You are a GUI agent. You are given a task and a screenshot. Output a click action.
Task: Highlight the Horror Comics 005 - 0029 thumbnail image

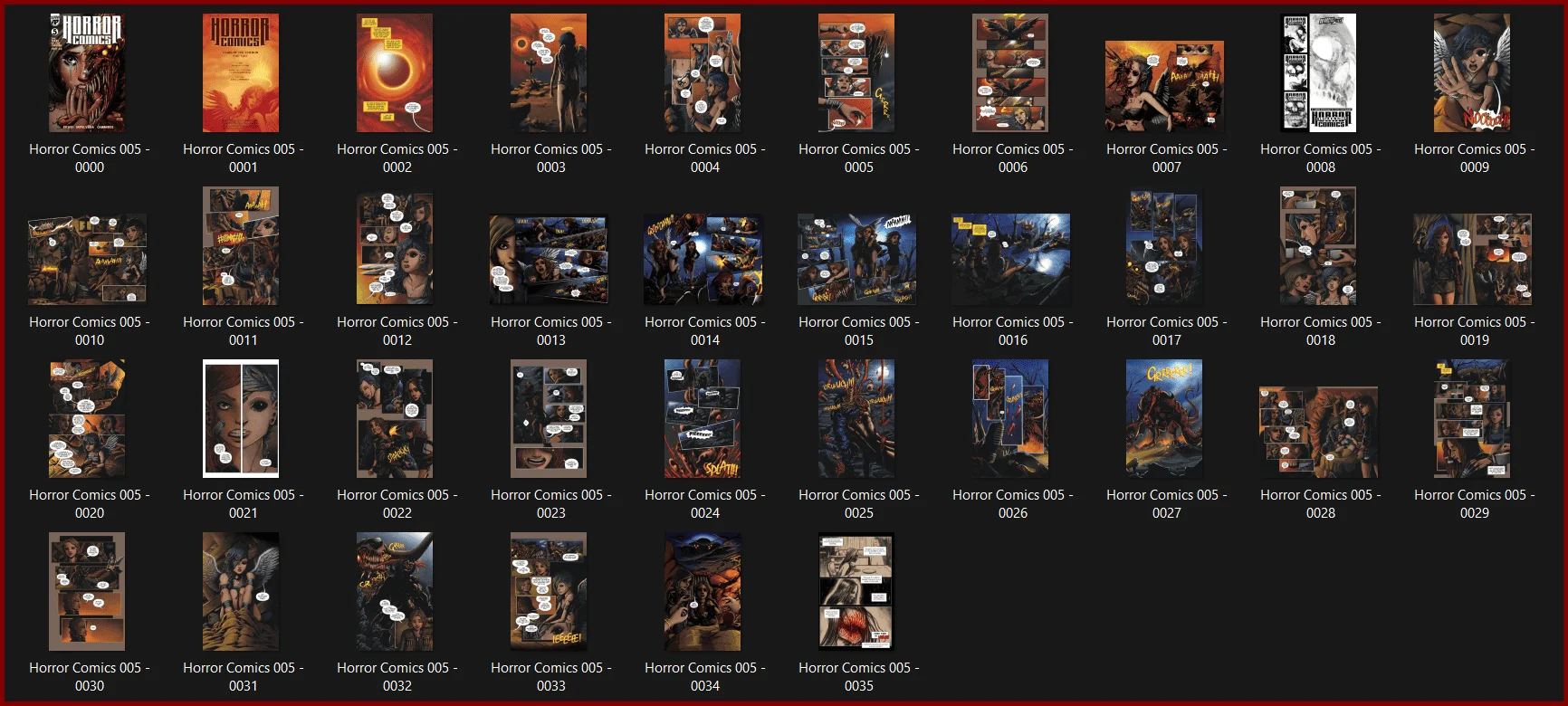click(x=1472, y=418)
